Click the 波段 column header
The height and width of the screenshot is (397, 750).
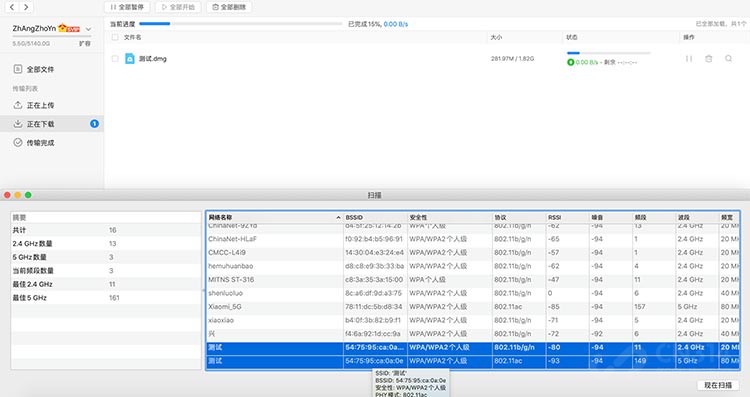click(x=697, y=217)
